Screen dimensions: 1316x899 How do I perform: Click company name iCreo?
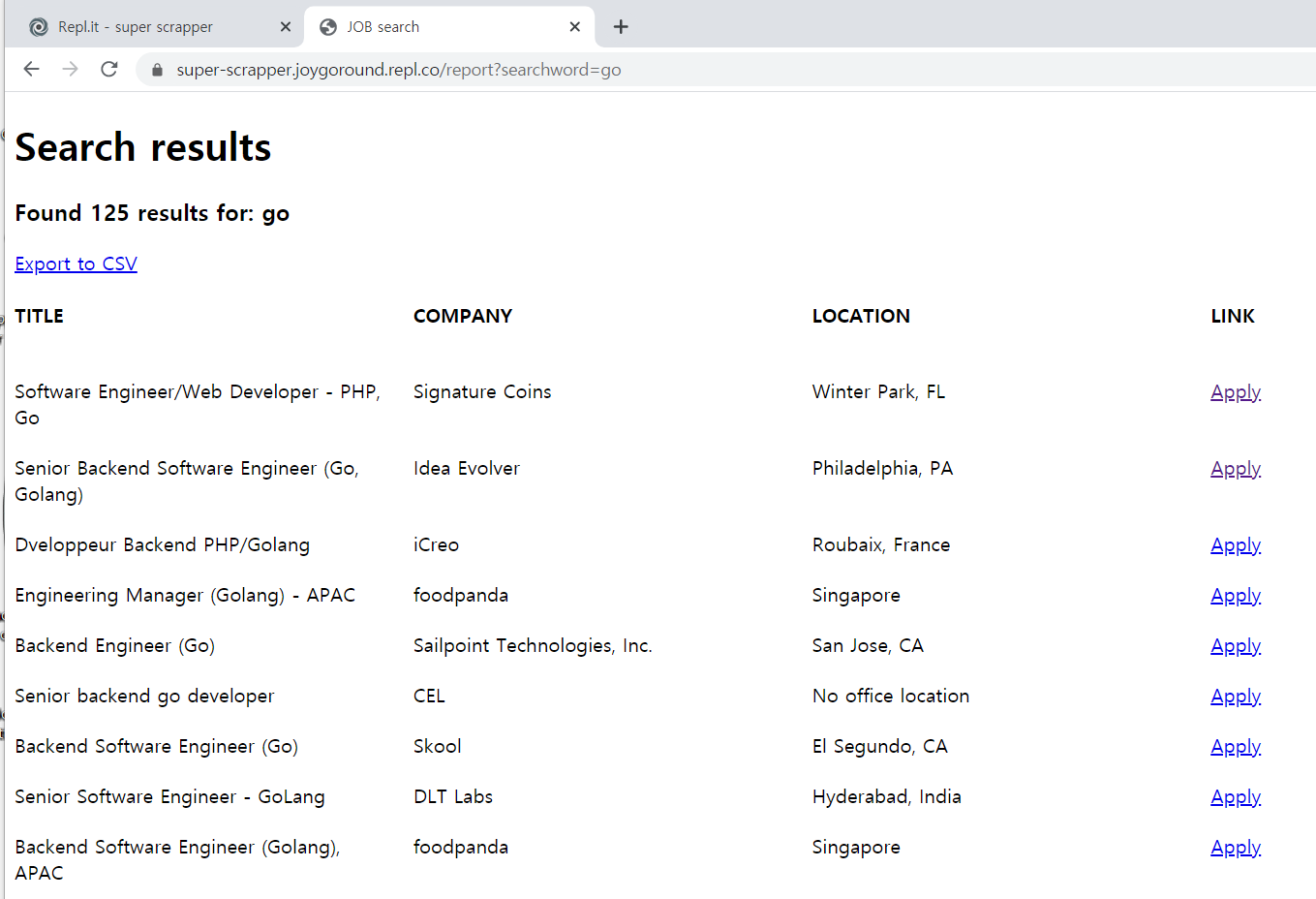tap(436, 544)
